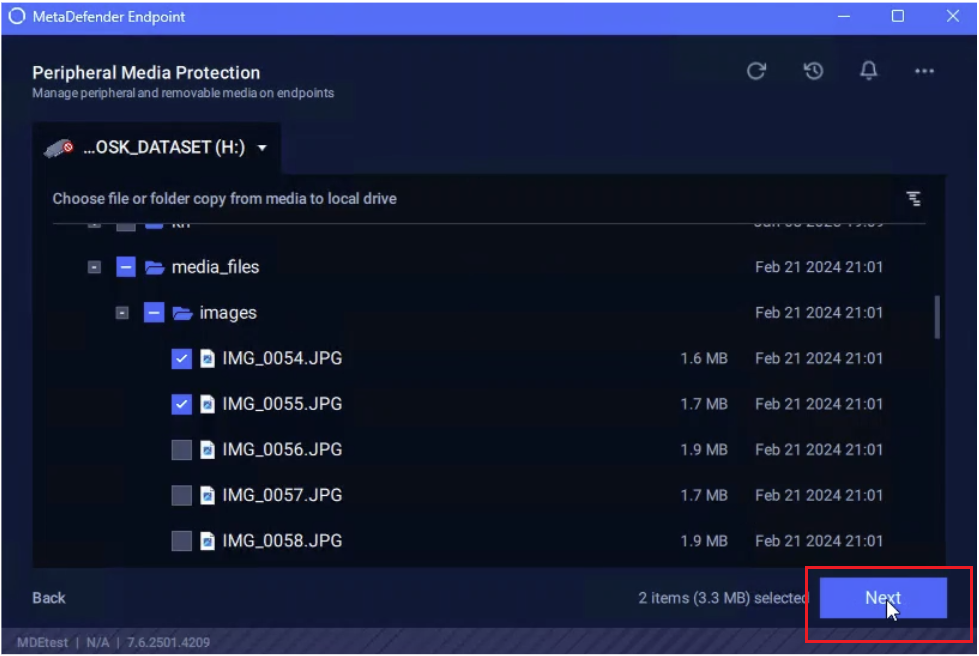
Task: Go Back to the previous step
Action: pyautogui.click(x=49, y=598)
